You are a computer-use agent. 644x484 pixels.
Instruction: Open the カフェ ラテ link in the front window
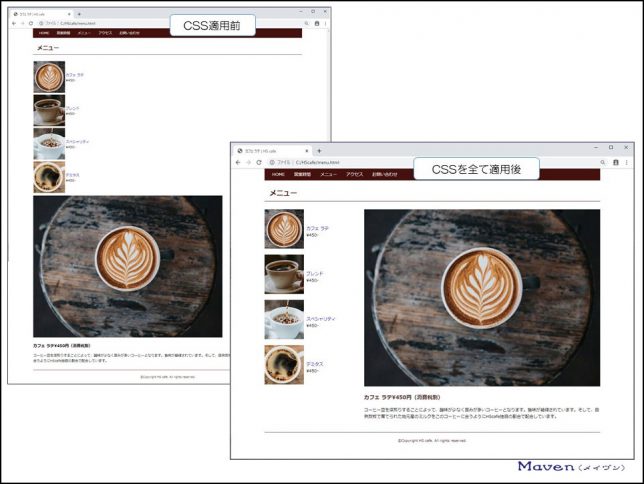pos(317,228)
